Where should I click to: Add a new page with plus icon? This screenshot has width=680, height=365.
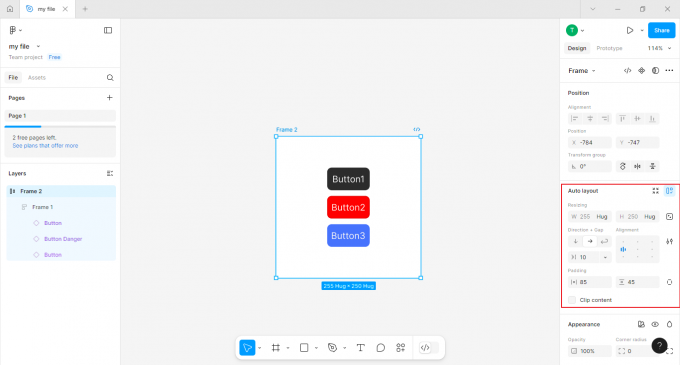[110, 98]
